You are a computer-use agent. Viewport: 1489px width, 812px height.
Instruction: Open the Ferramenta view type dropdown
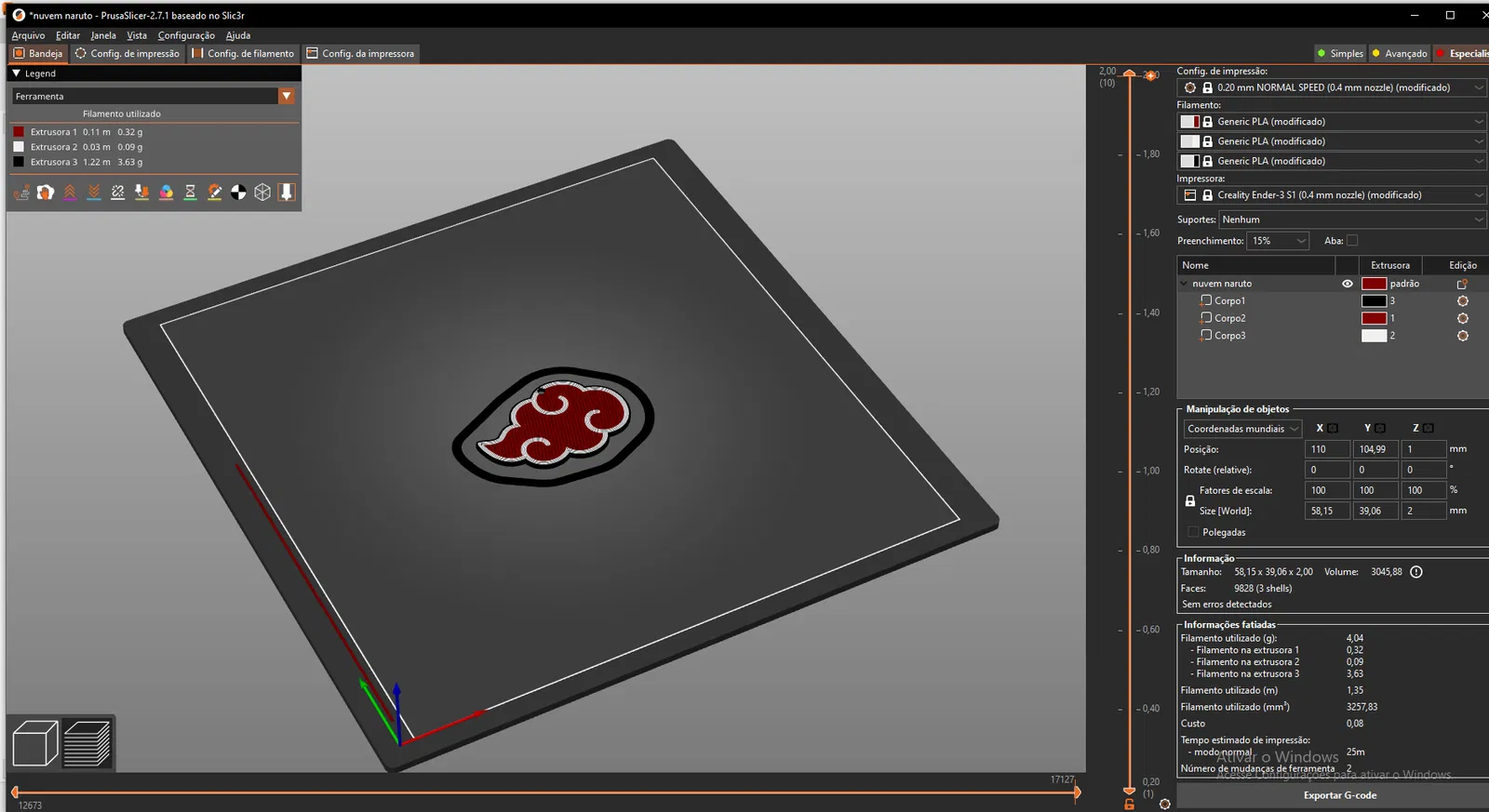pyautogui.click(x=154, y=96)
